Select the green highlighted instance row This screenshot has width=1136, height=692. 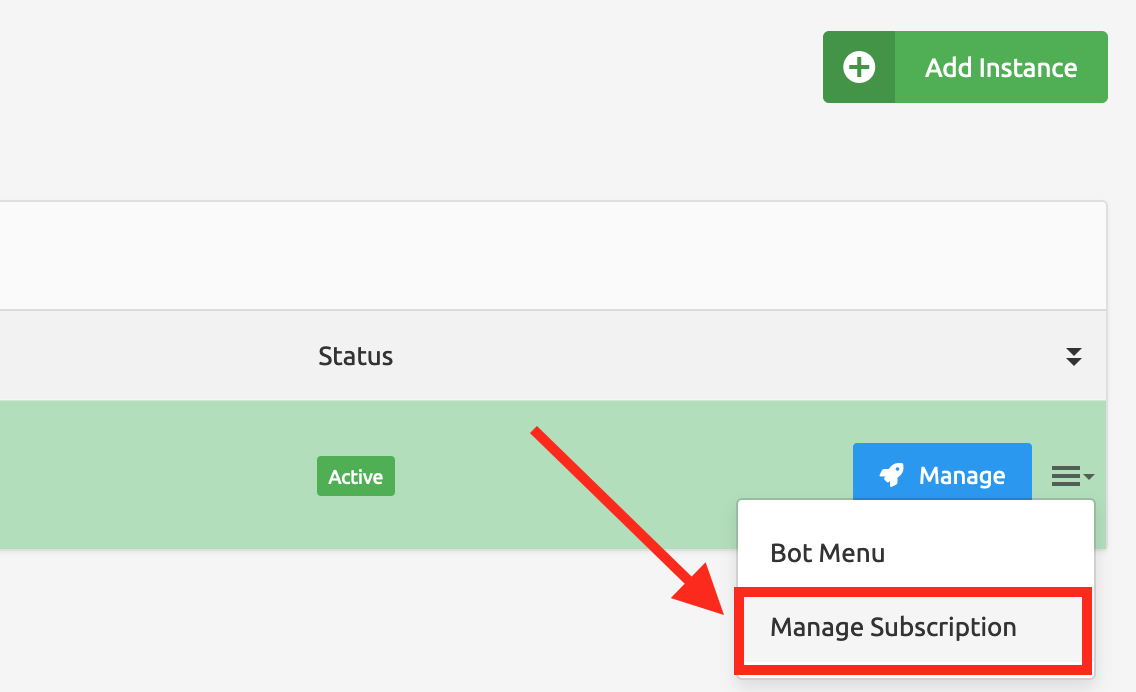(150, 475)
